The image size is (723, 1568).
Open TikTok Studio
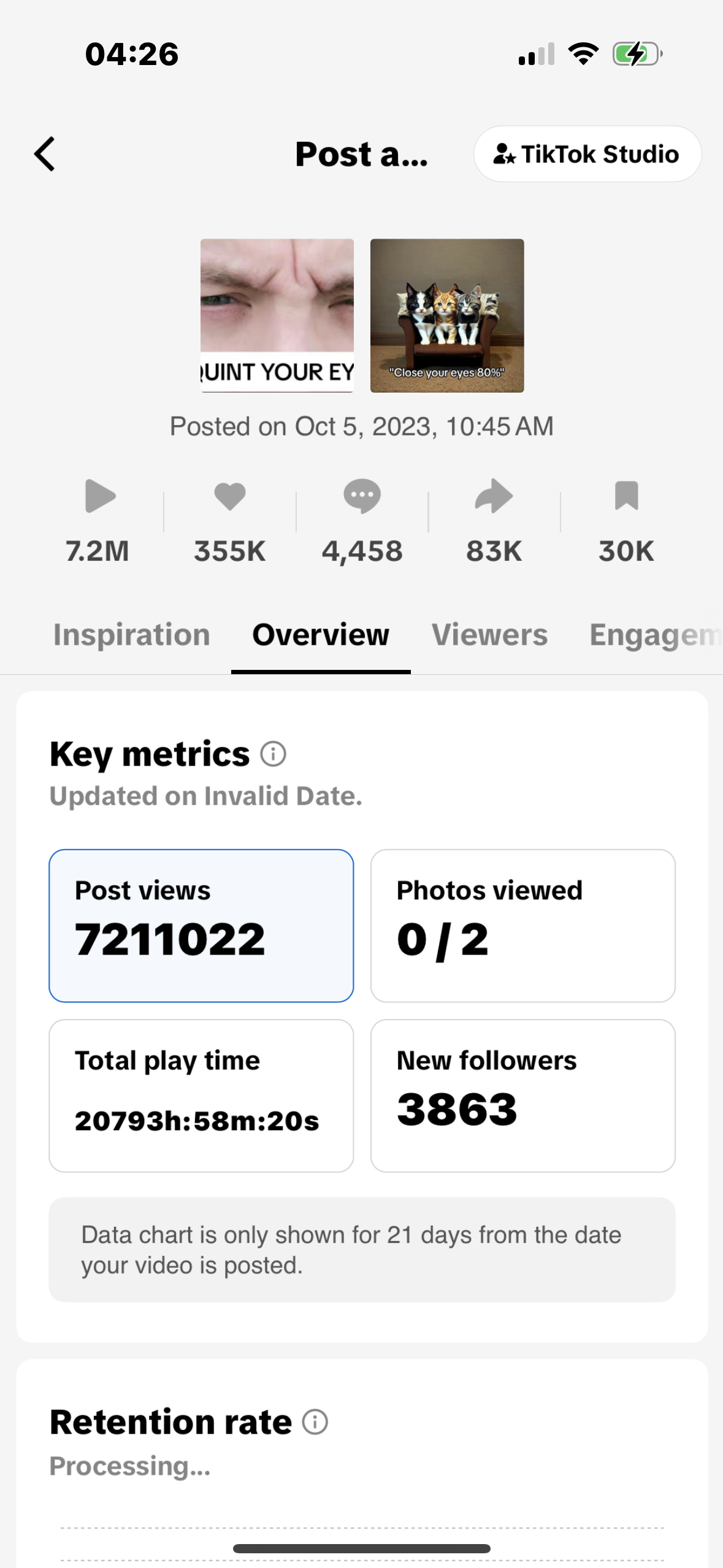(587, 154)
